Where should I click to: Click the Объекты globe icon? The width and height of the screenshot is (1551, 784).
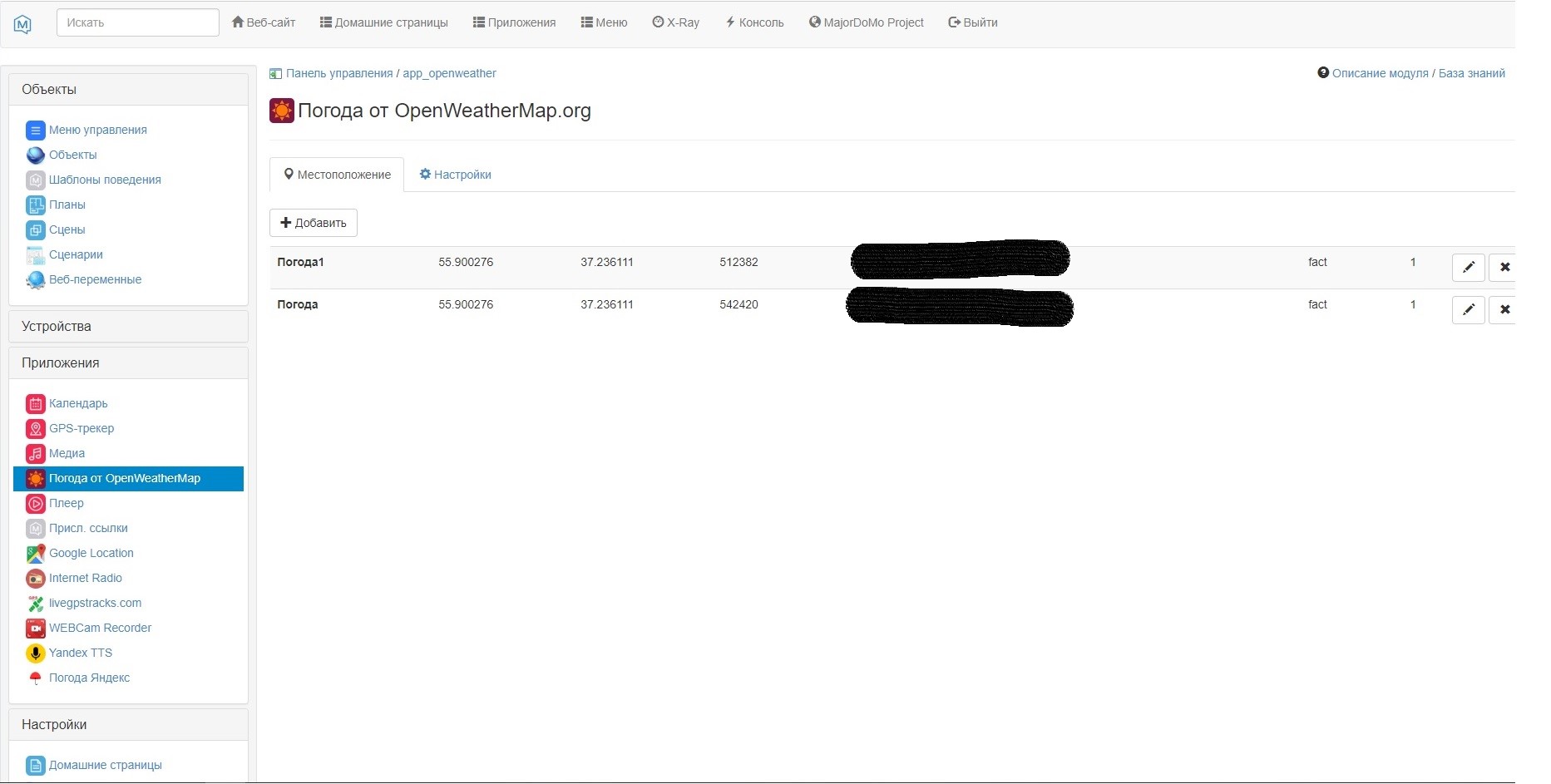click(36, 155)
